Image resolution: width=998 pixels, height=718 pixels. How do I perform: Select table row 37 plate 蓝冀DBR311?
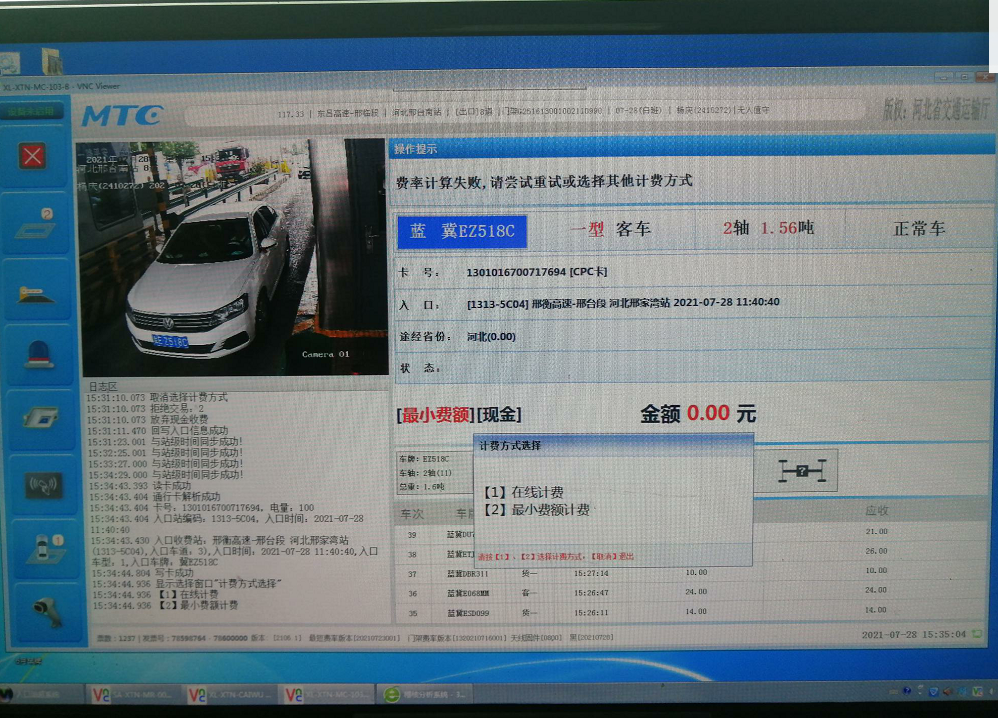tap(468, 574)
